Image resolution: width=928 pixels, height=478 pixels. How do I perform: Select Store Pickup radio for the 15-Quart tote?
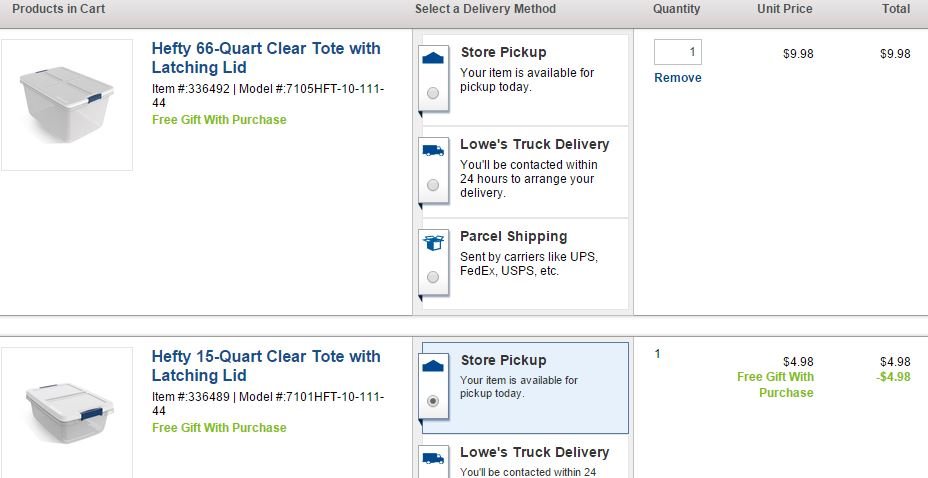coord(433,401)
